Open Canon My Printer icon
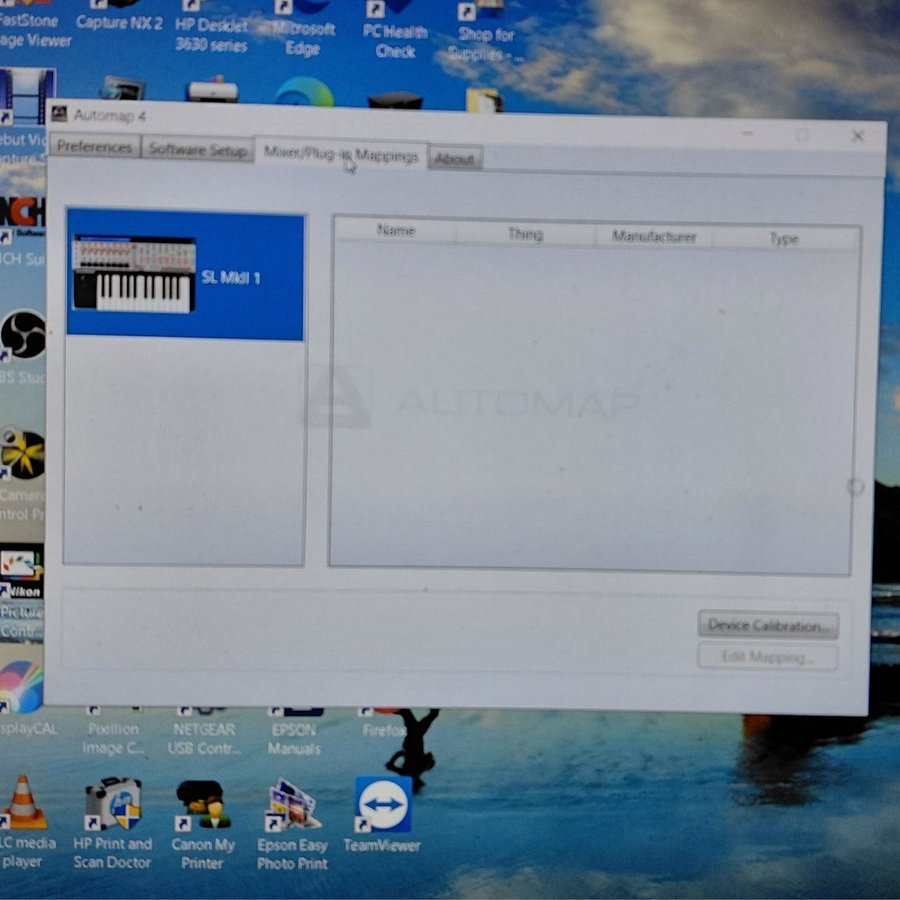Screen dimensions: 900x900 pos(202,805)
